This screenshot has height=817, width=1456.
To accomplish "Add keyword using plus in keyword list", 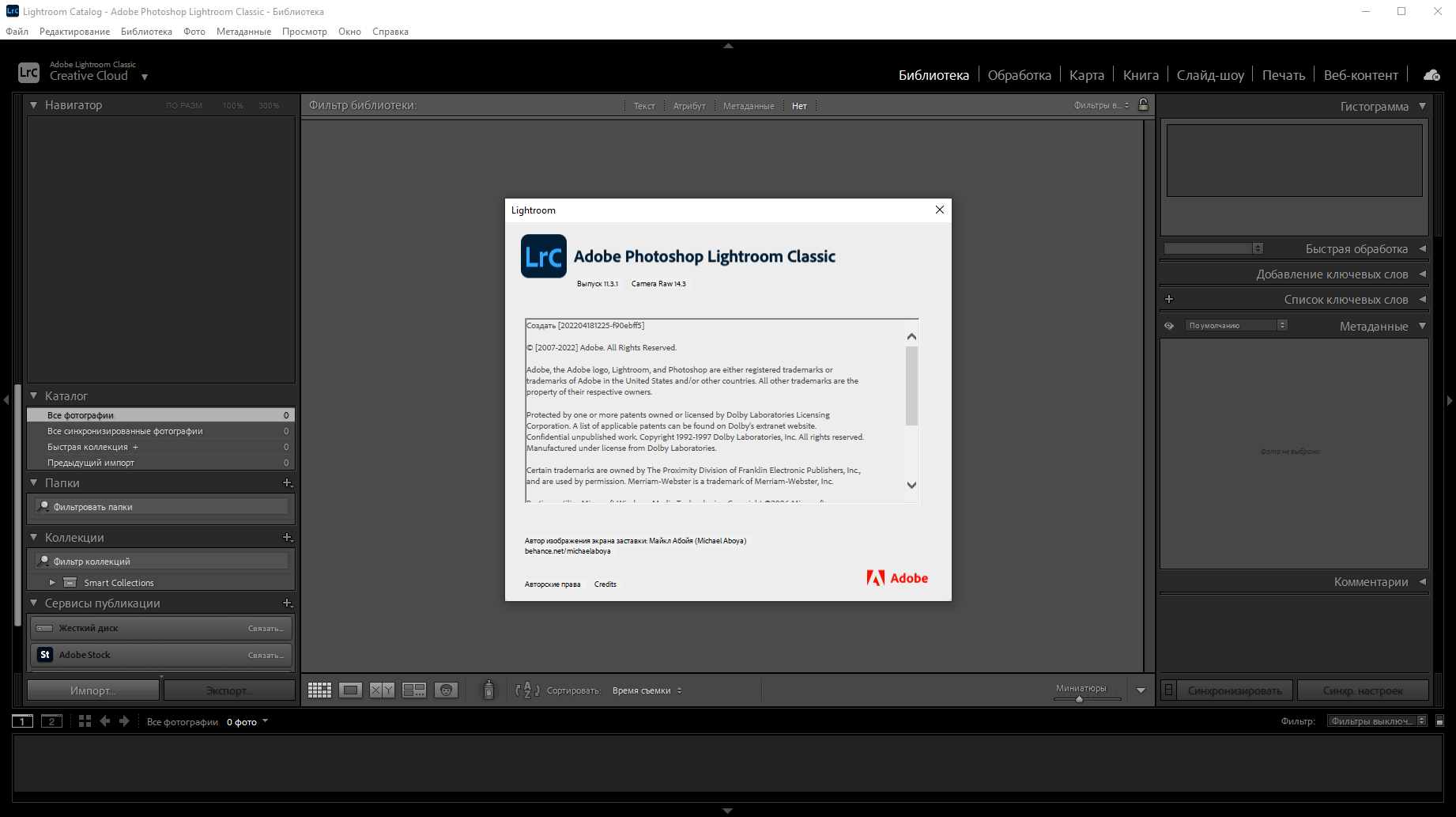I will tap(1169, 299).
